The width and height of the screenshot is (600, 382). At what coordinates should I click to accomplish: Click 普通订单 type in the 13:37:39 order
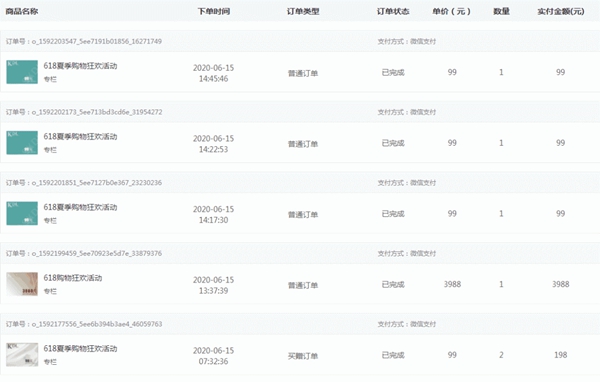pyautogui.click(x=303, y=285)
